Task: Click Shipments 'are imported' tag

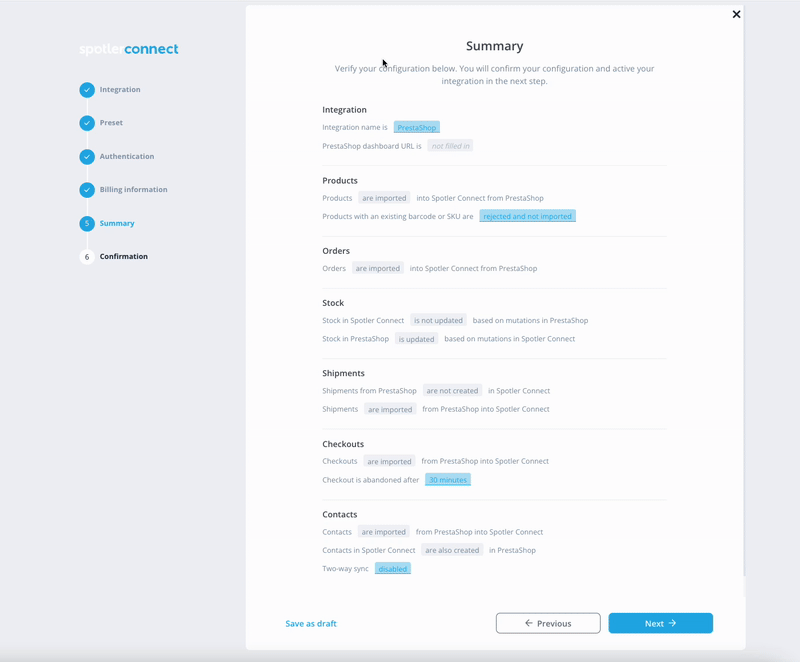Action: (x=390, y=410)
